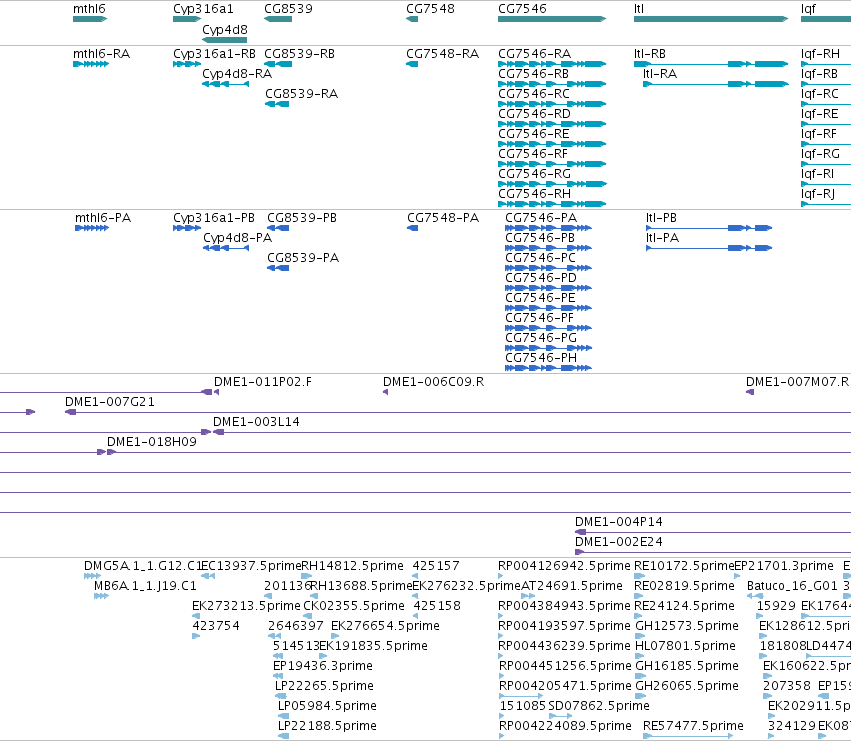The width and height of the screenshot is (851, 741).
Task: Select EST LP22188.5prime
Action: [x=327, y=726]
